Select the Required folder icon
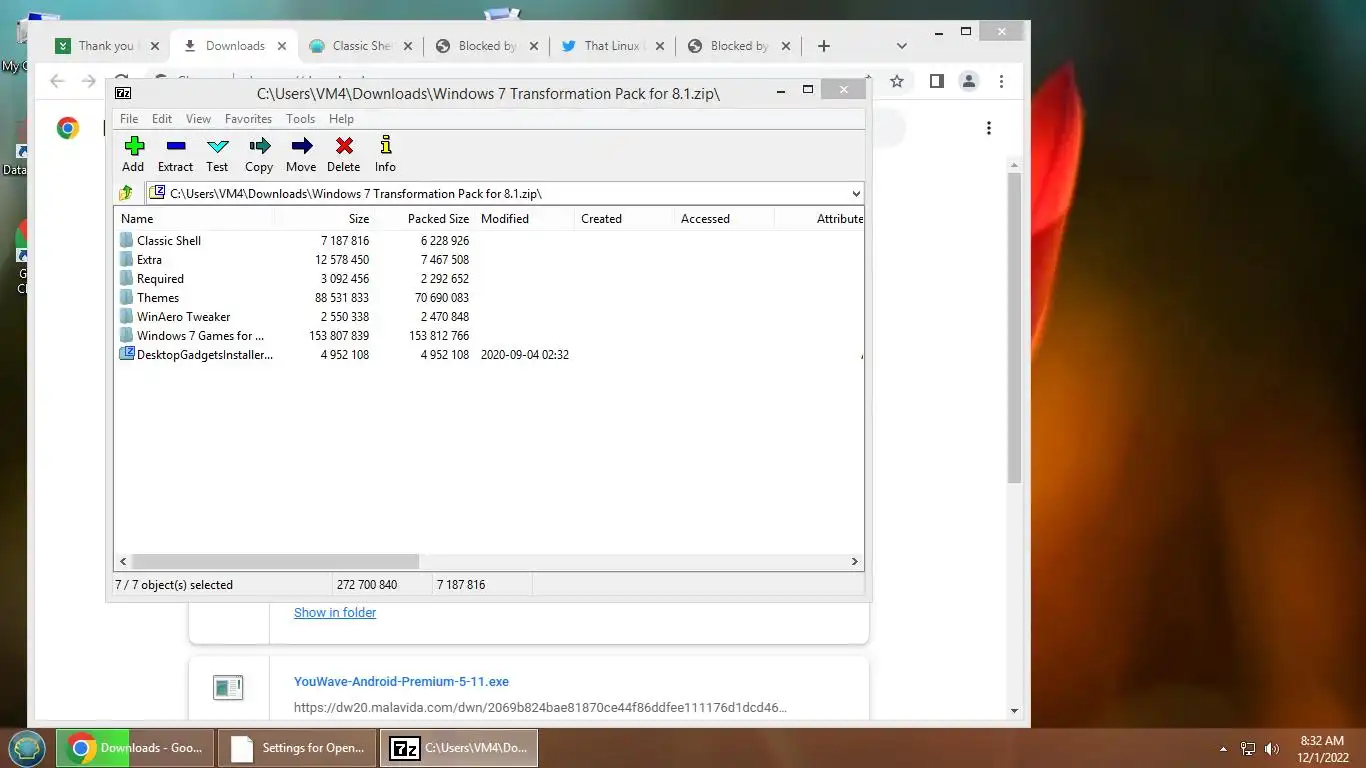 pos(126,278)
